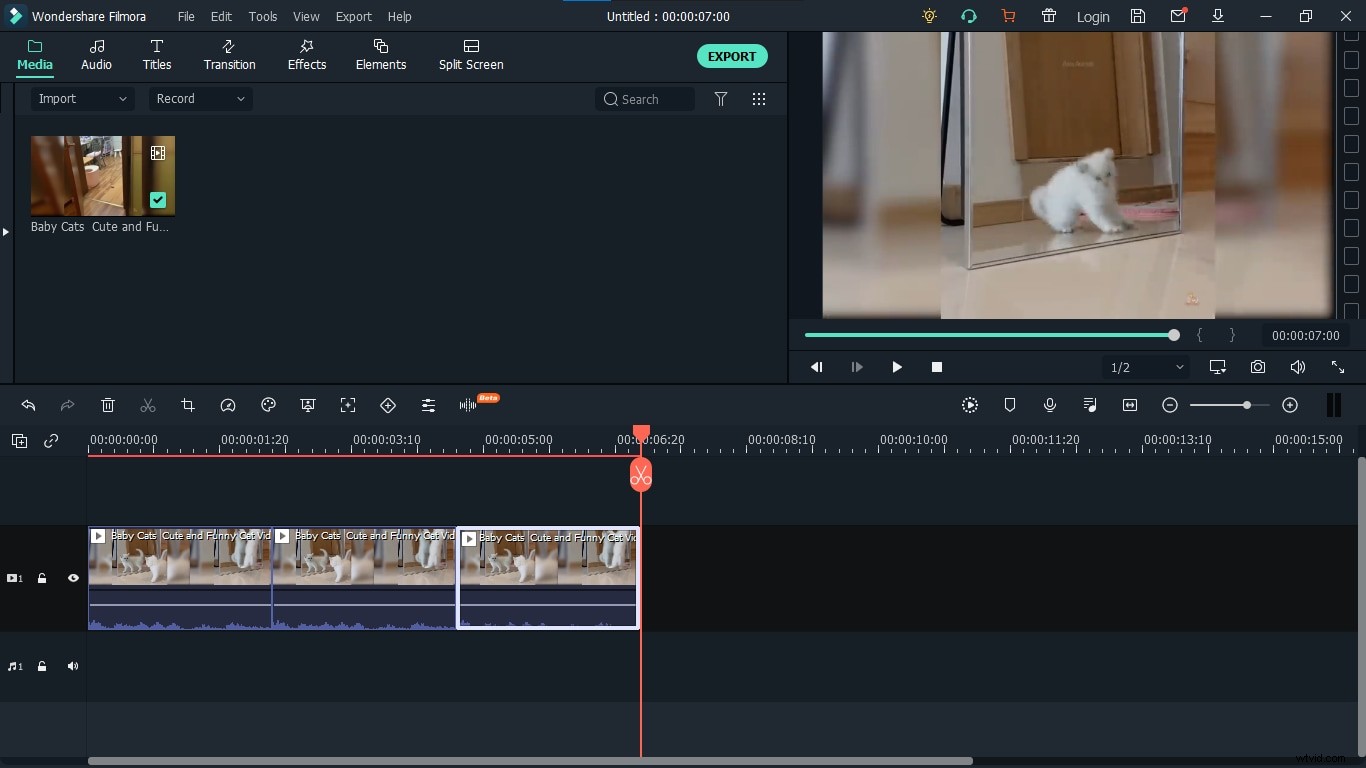The height and width of the screenshot is (768, 1366).
Task: Mute the audio track
Action: tap(72, 666)
